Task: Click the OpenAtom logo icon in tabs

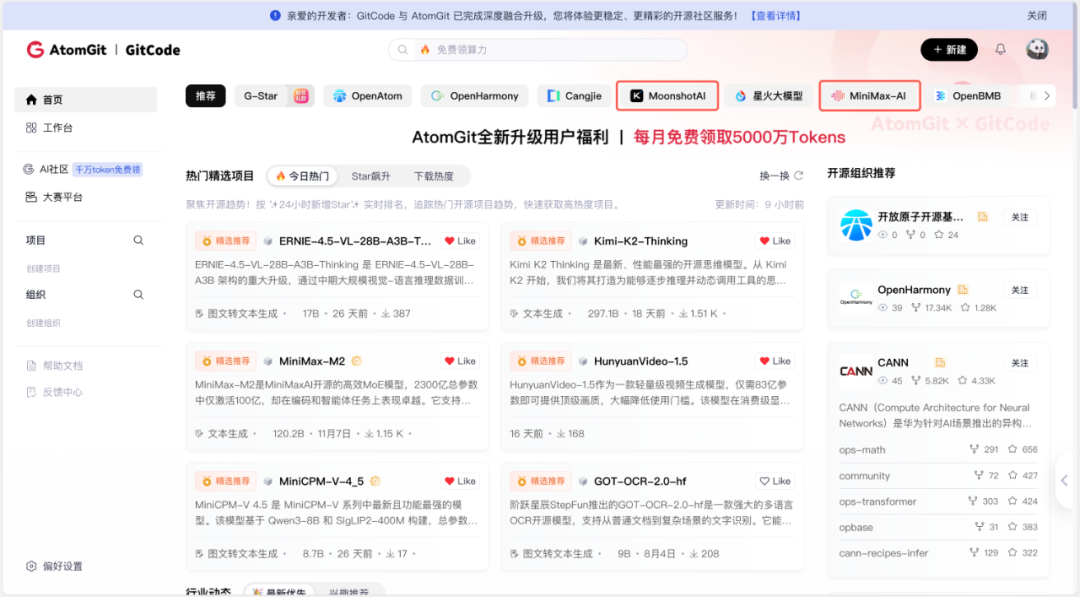Action: [x=340, y=96]
